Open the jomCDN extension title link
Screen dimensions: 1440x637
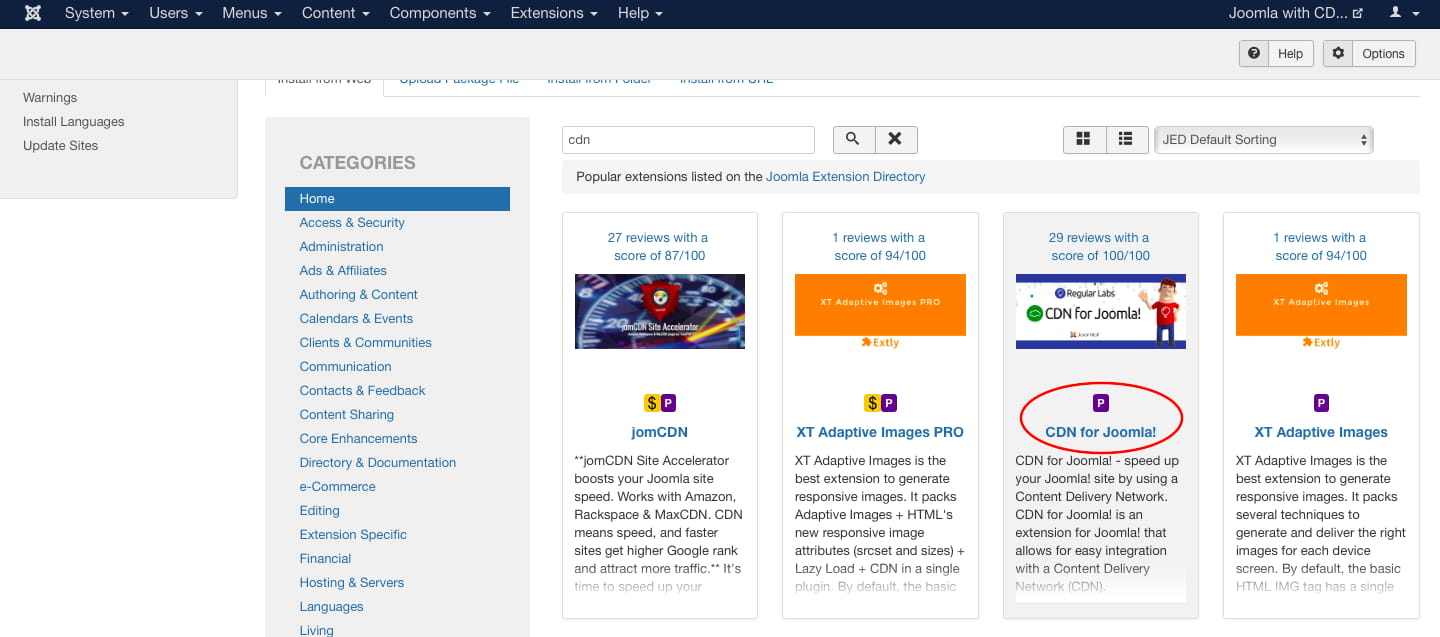660,432
